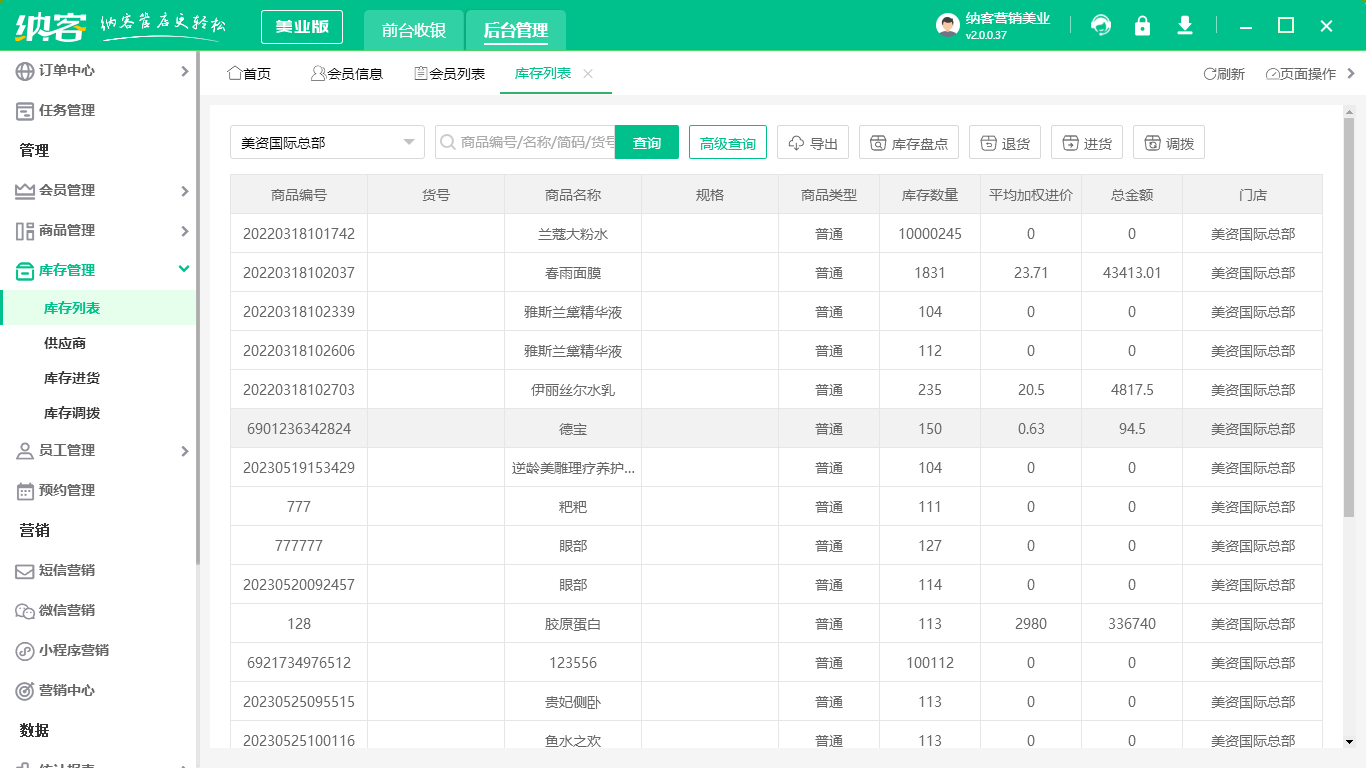Screen dimensions: 1366x768
Task: Open the 调拨 transfer tool
Action: (1168, 141)
